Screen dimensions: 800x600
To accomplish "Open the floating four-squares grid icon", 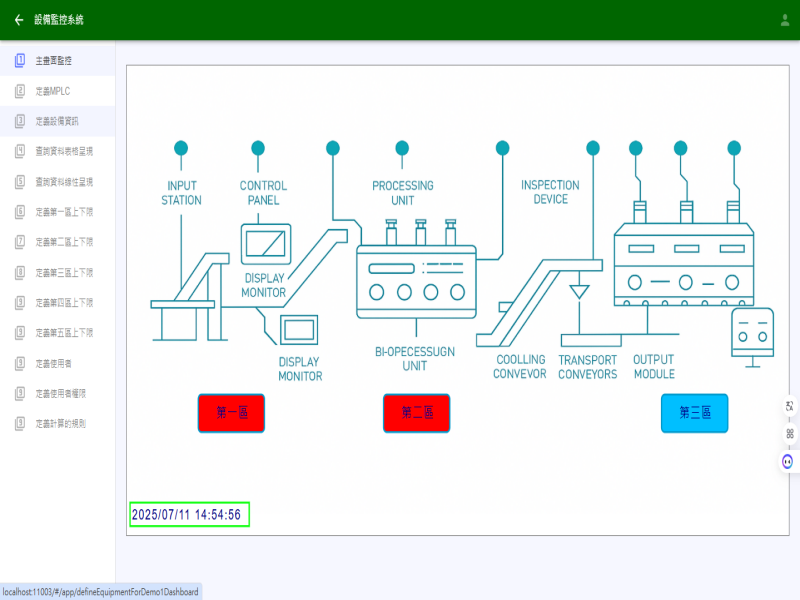I will 789,434.
